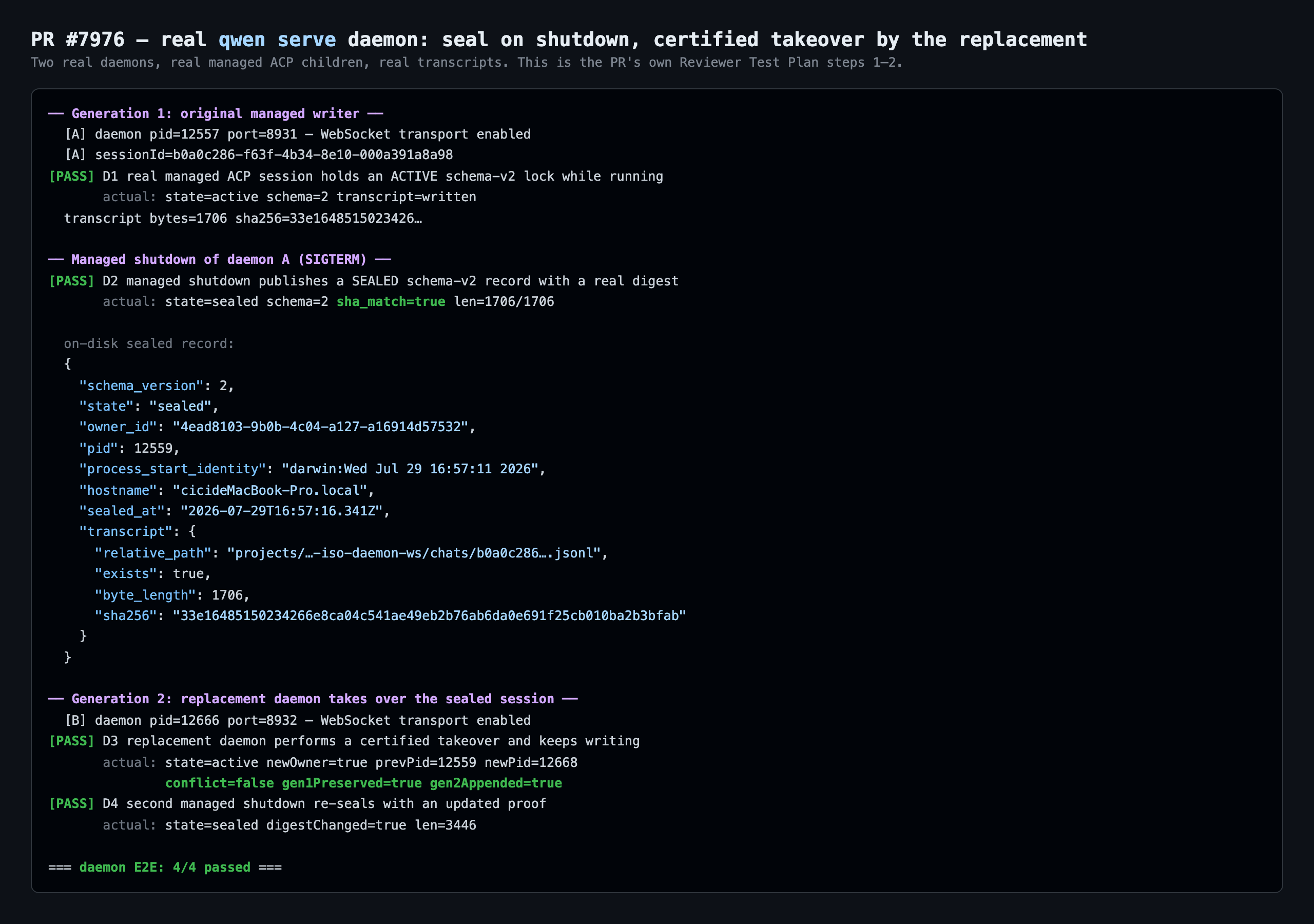Select the "[B] daemon pid=12666 port=8932" line

298,720
